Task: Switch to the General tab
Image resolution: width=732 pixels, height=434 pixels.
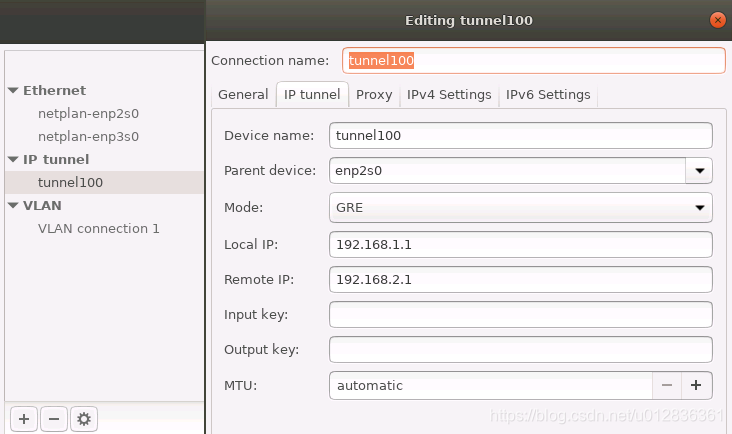Action: (243, 95)
